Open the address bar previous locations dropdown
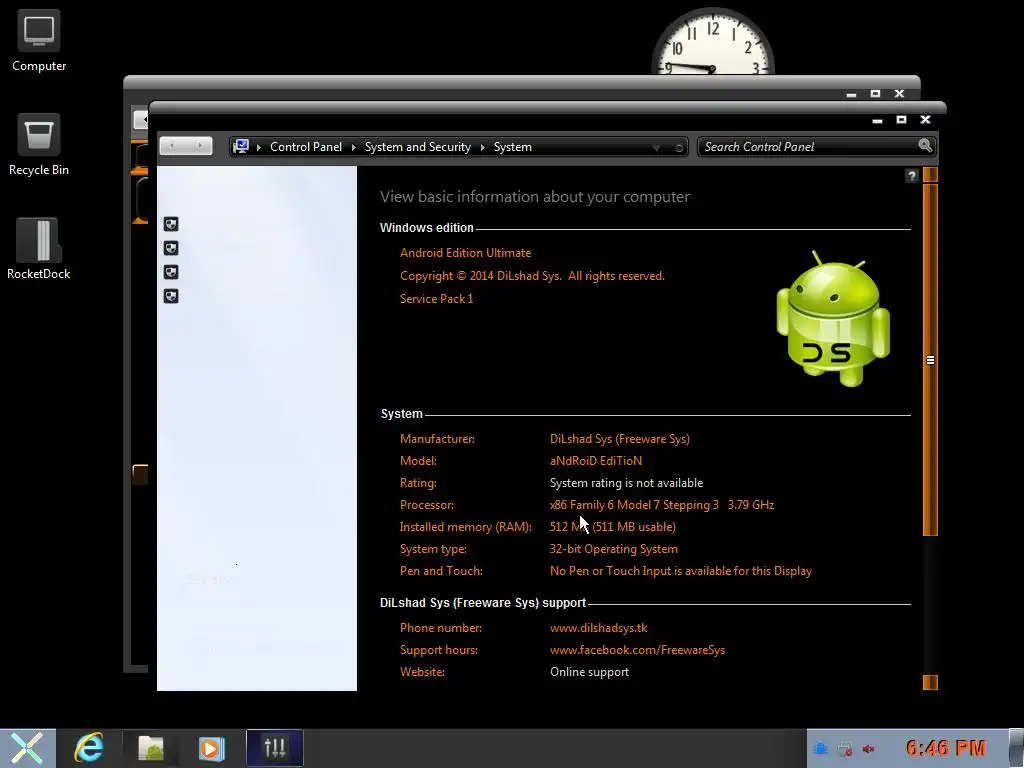This screenshot has width=1024, height=768. (x=656, y=148)
